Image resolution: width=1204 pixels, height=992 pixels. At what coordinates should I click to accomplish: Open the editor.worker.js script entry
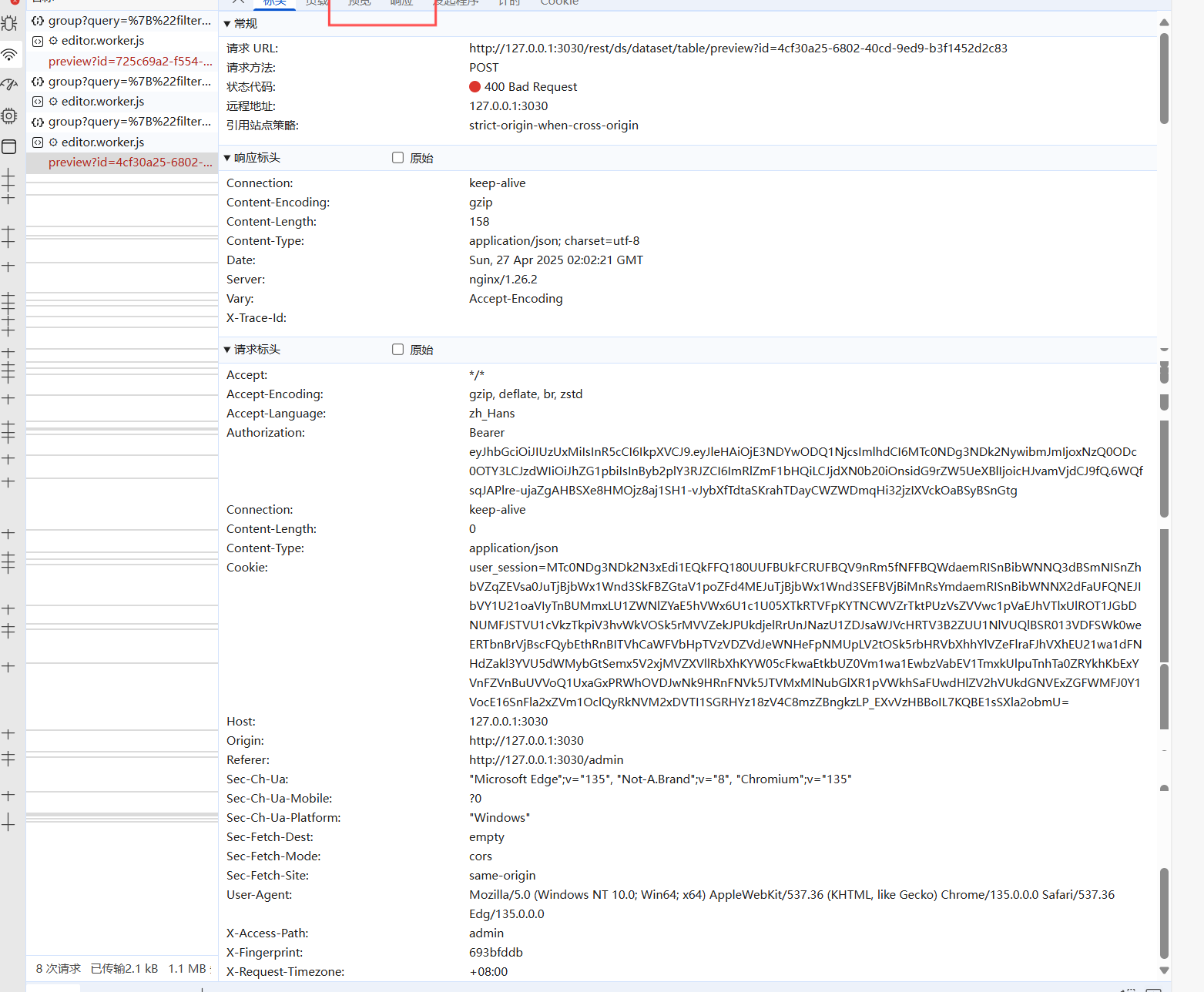(x=101, y=40)
